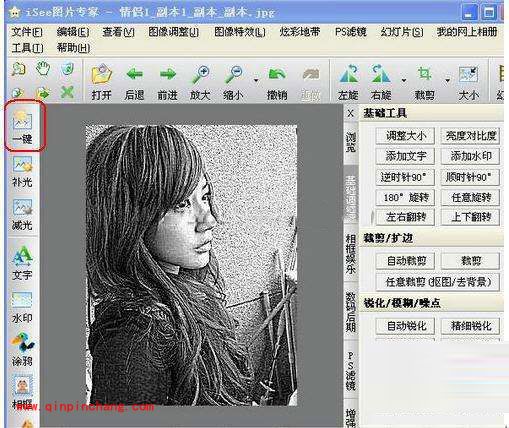Open the 文件(F) menu
Screen dimensions: 509x428
(27, 32)
